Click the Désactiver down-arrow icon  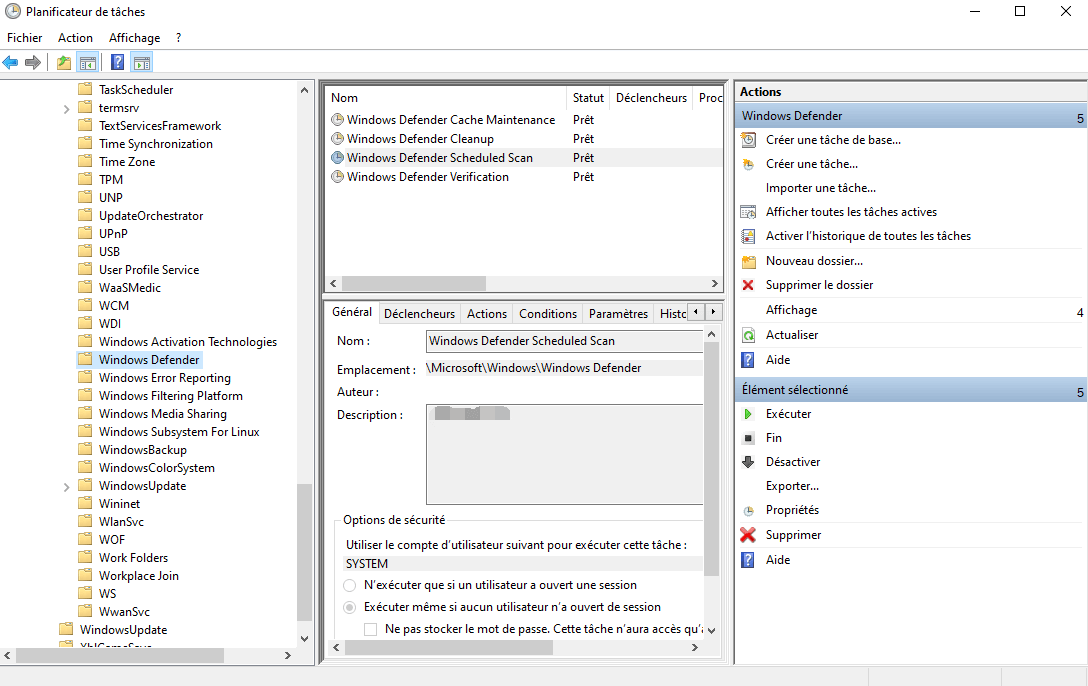pyautogui.click(x=748, y=462)
